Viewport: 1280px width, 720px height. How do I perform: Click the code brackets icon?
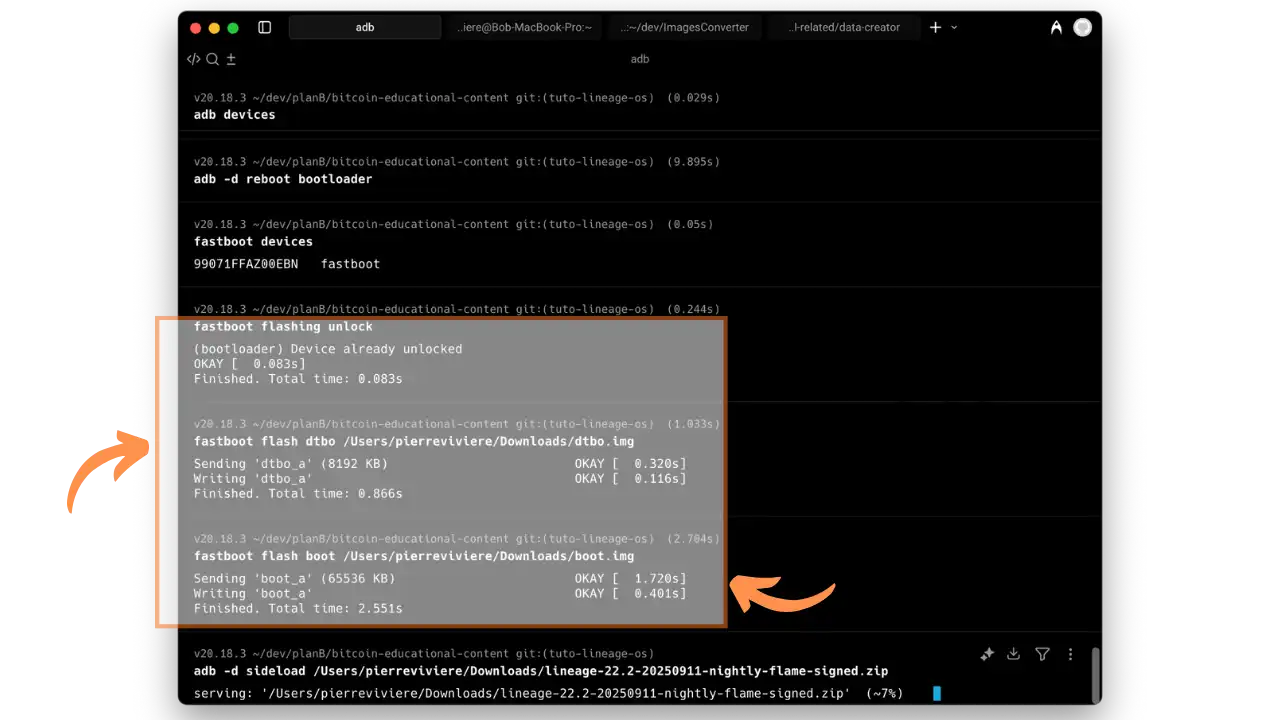coord(194,59)
